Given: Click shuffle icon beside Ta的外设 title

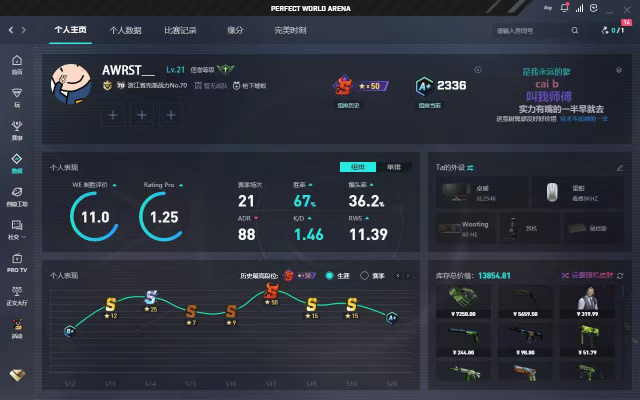Looking at the screenshot, I should (x=470, y=168).
